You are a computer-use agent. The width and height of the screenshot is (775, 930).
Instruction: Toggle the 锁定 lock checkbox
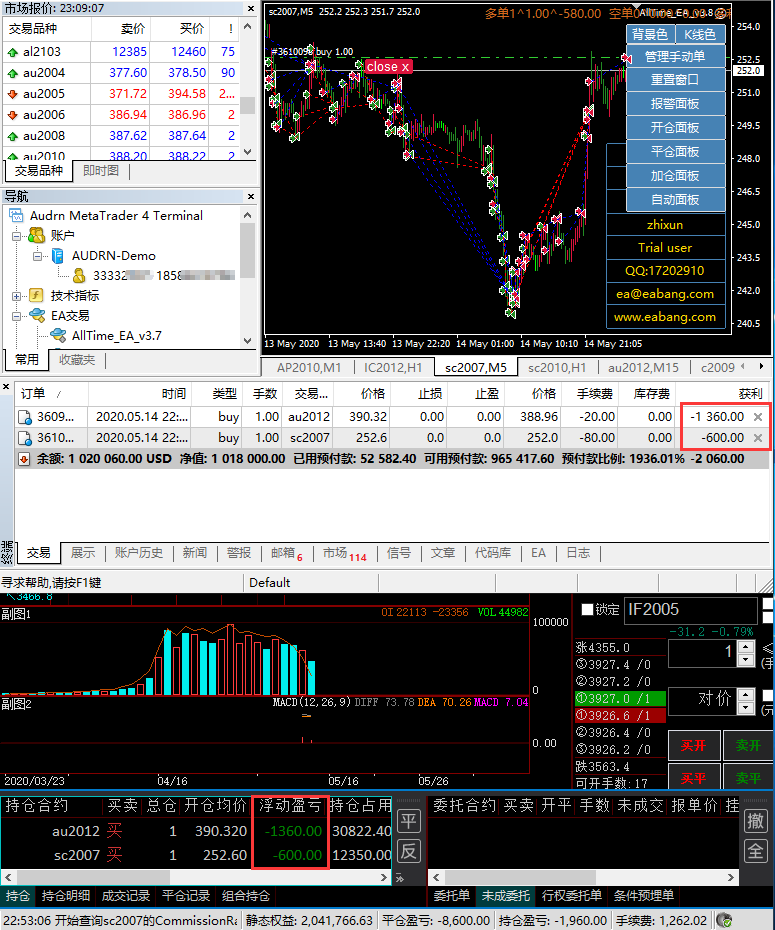[587, 609]
